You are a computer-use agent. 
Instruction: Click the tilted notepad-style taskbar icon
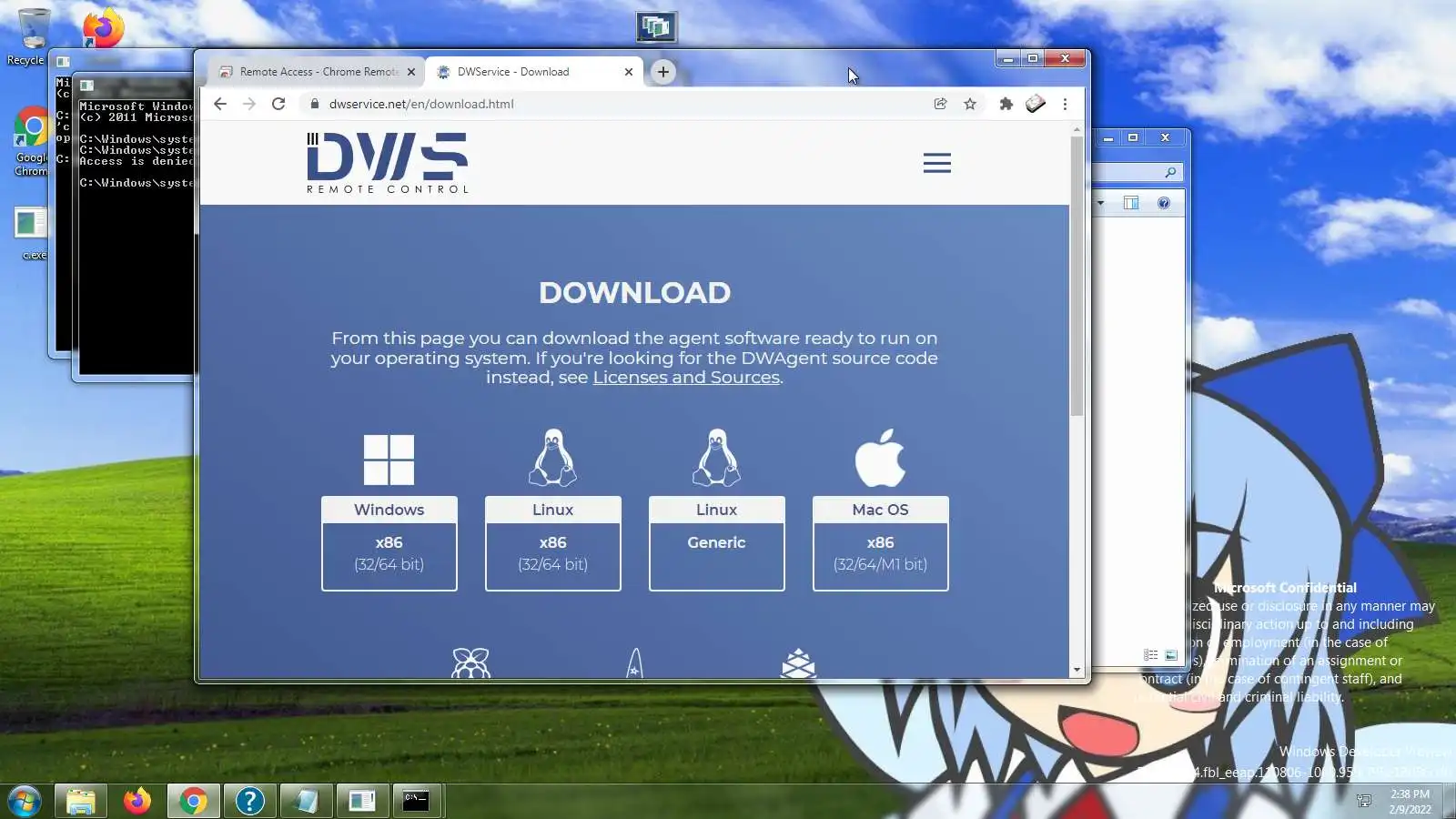tap(307, 801)
